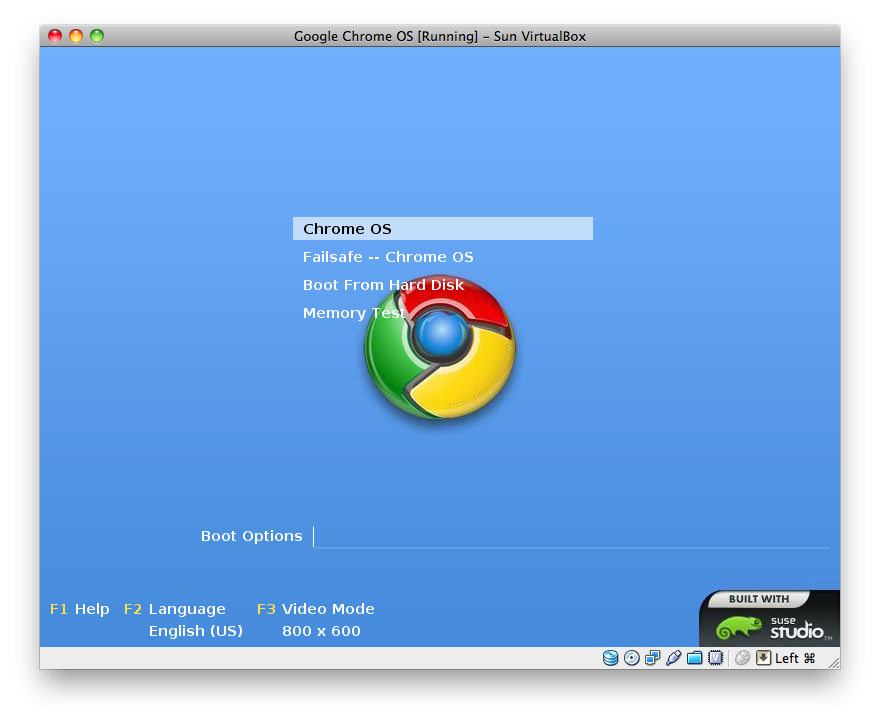Choose Failsafe -- Chrome OS boot entry

click(x=388, y=257)
